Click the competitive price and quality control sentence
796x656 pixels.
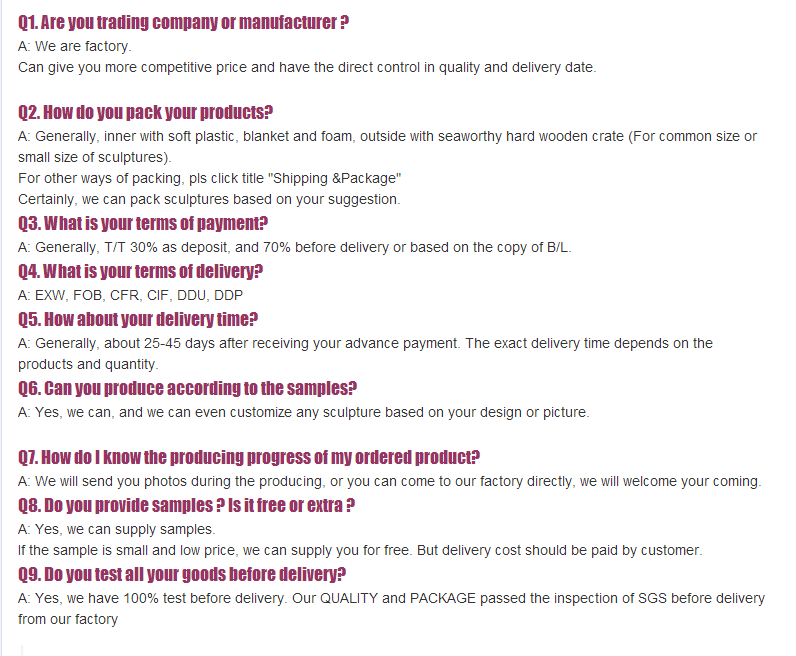[307, 67]
